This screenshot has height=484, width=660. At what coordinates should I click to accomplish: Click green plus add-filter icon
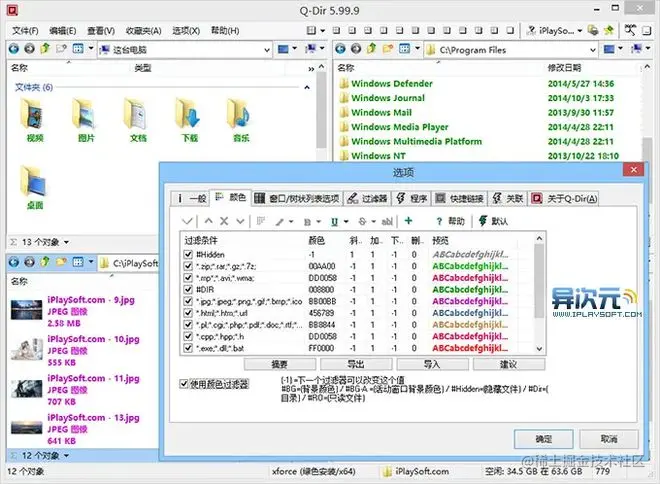pos(408,221)
